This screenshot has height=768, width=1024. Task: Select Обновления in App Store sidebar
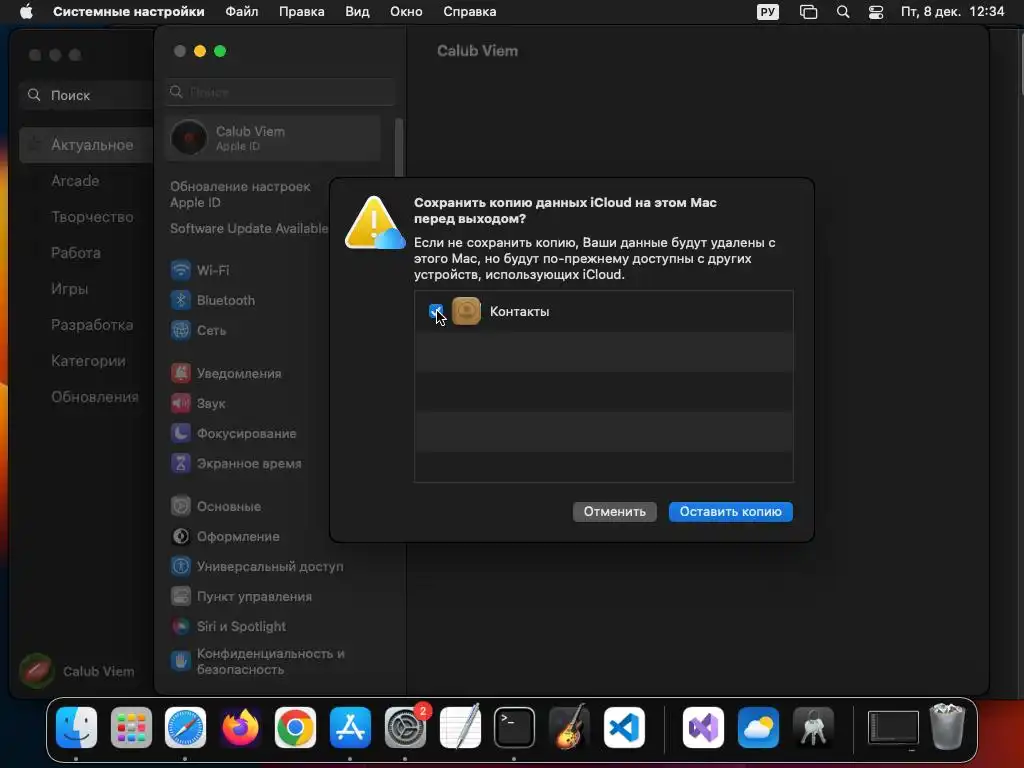click(x=95, y=396)
